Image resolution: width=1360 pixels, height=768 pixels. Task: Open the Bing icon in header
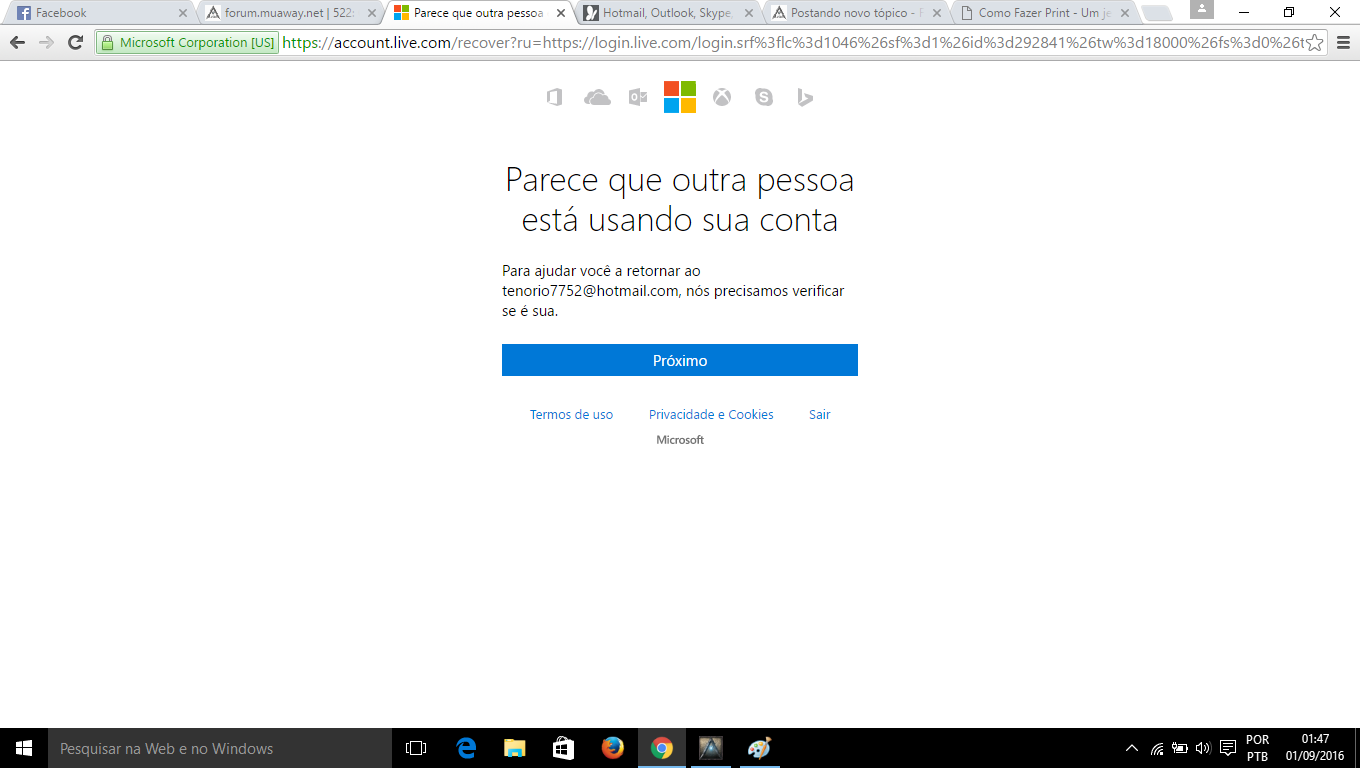point(805,97)
